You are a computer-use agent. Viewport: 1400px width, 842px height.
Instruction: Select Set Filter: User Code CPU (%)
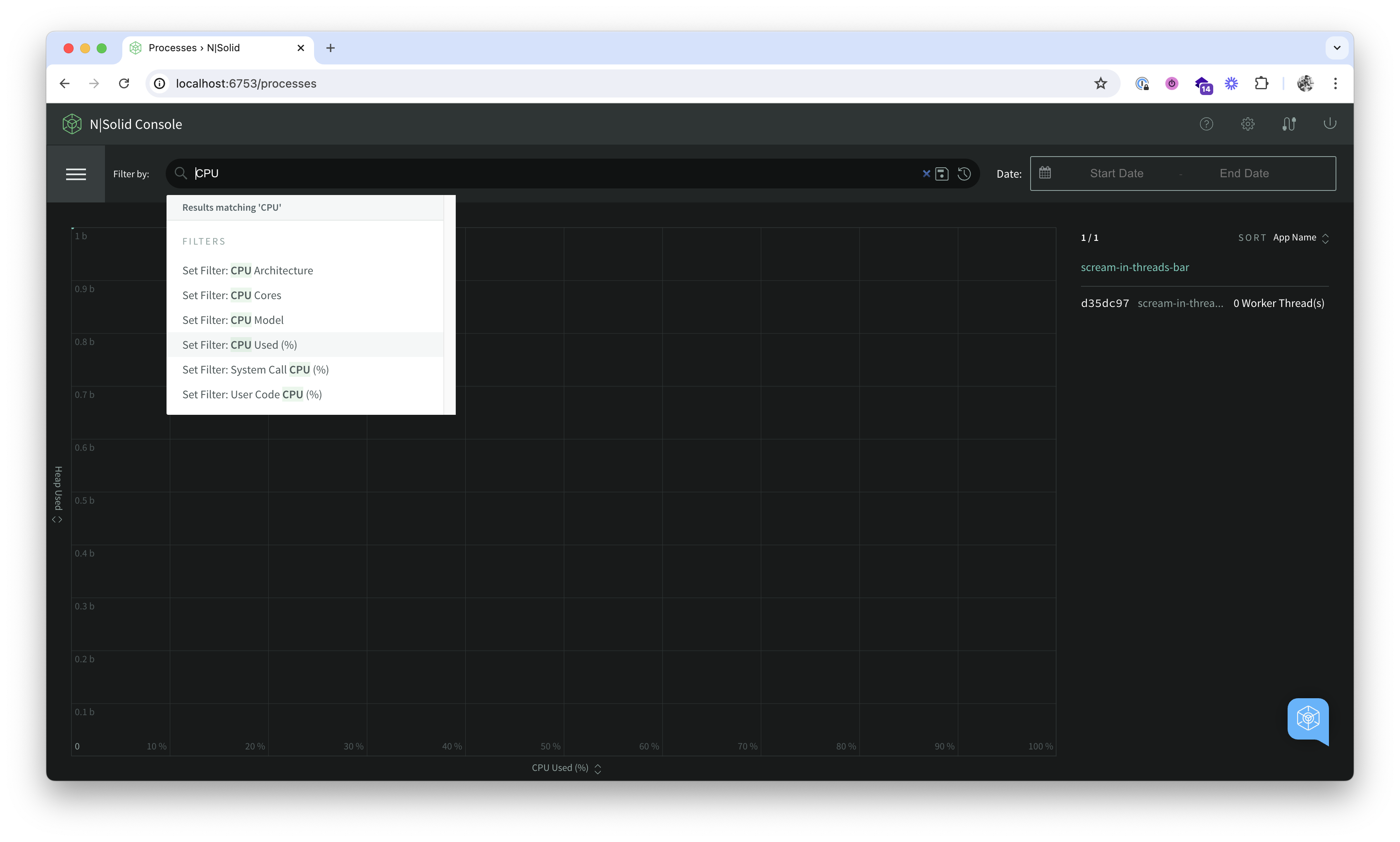[x=305, y=394]
